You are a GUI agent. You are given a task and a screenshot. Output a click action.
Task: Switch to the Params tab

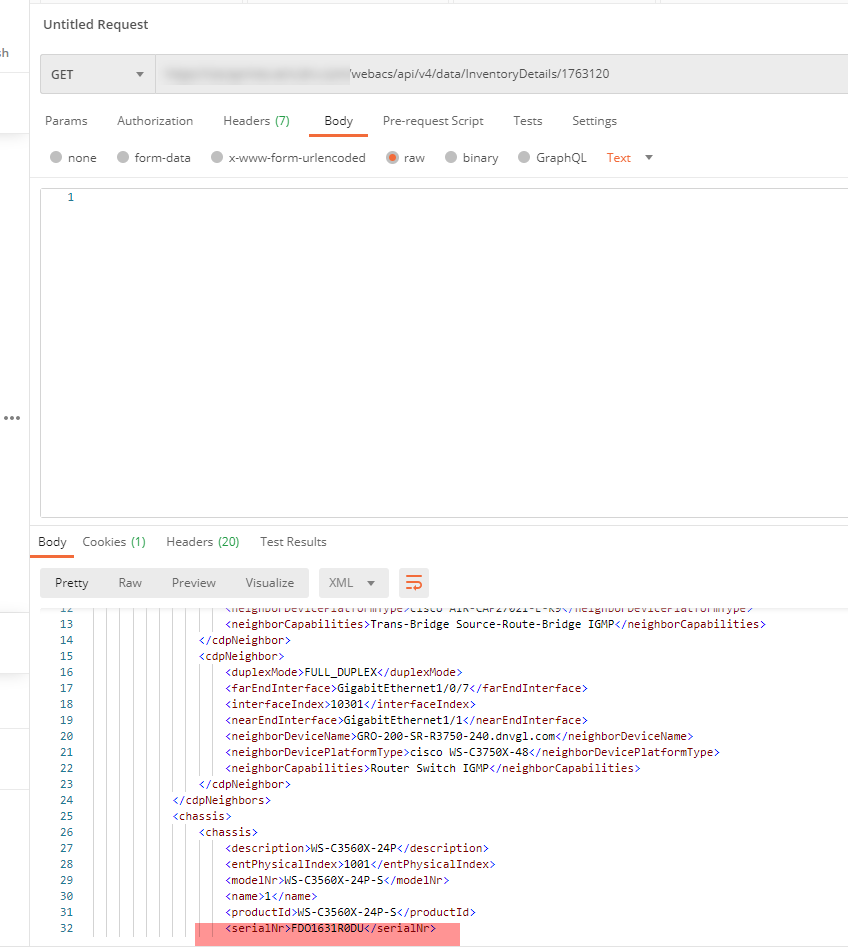tap(65, 120)
